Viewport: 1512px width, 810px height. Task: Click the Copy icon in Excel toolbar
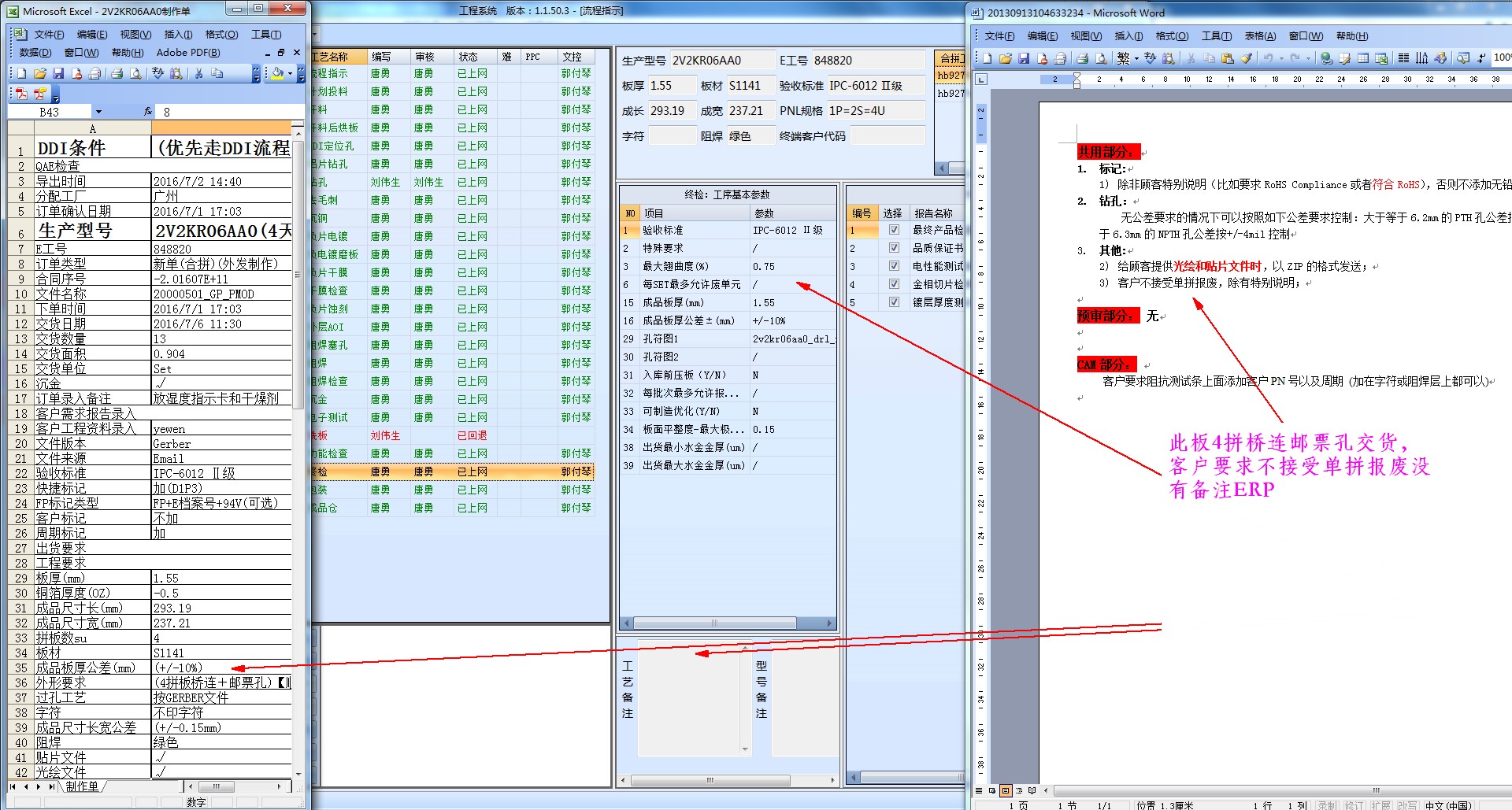click(x=217, y=73)
